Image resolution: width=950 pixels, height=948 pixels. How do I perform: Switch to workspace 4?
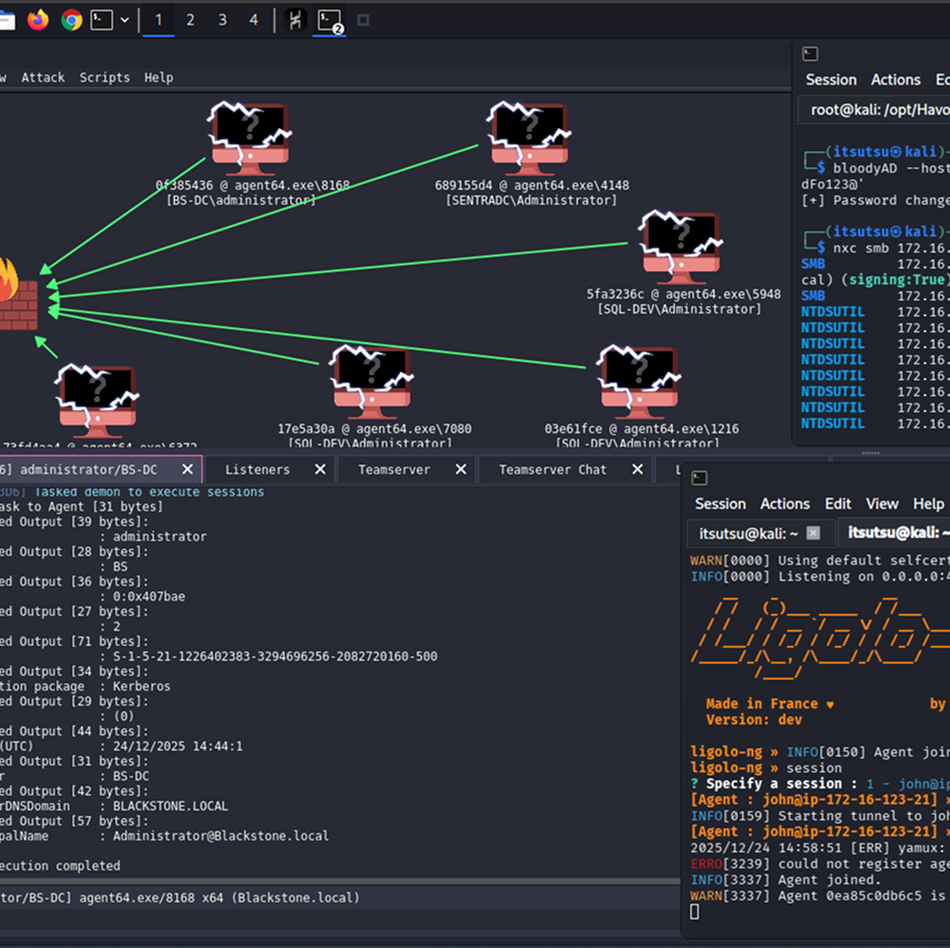[x=254, y=20]
